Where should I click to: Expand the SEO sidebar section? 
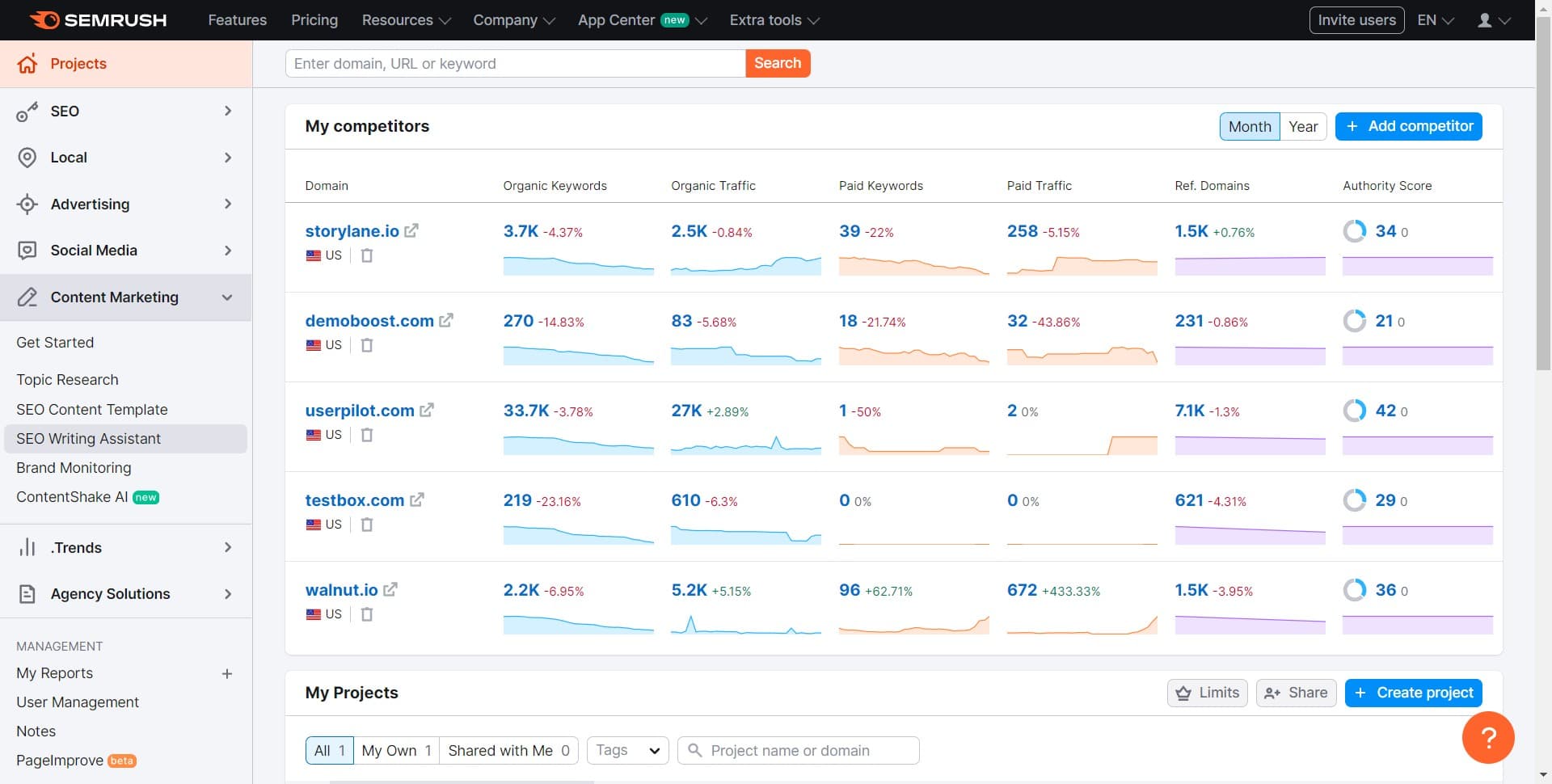pos(125,112)
